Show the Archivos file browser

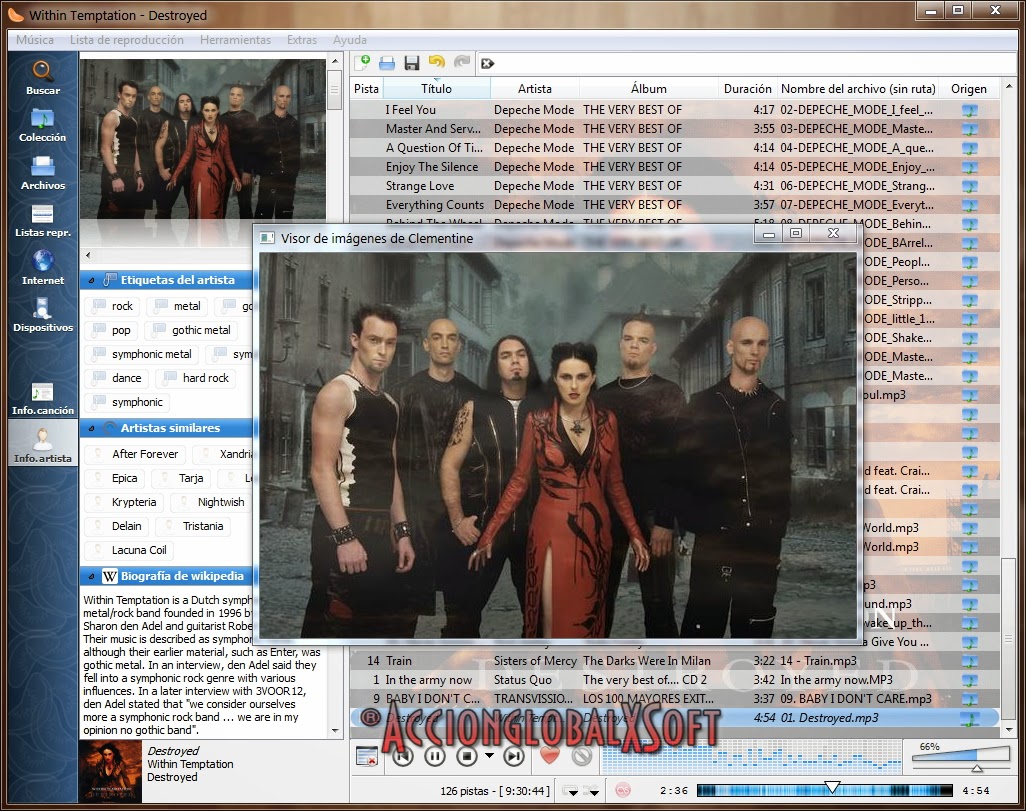[x=43, y=173]
